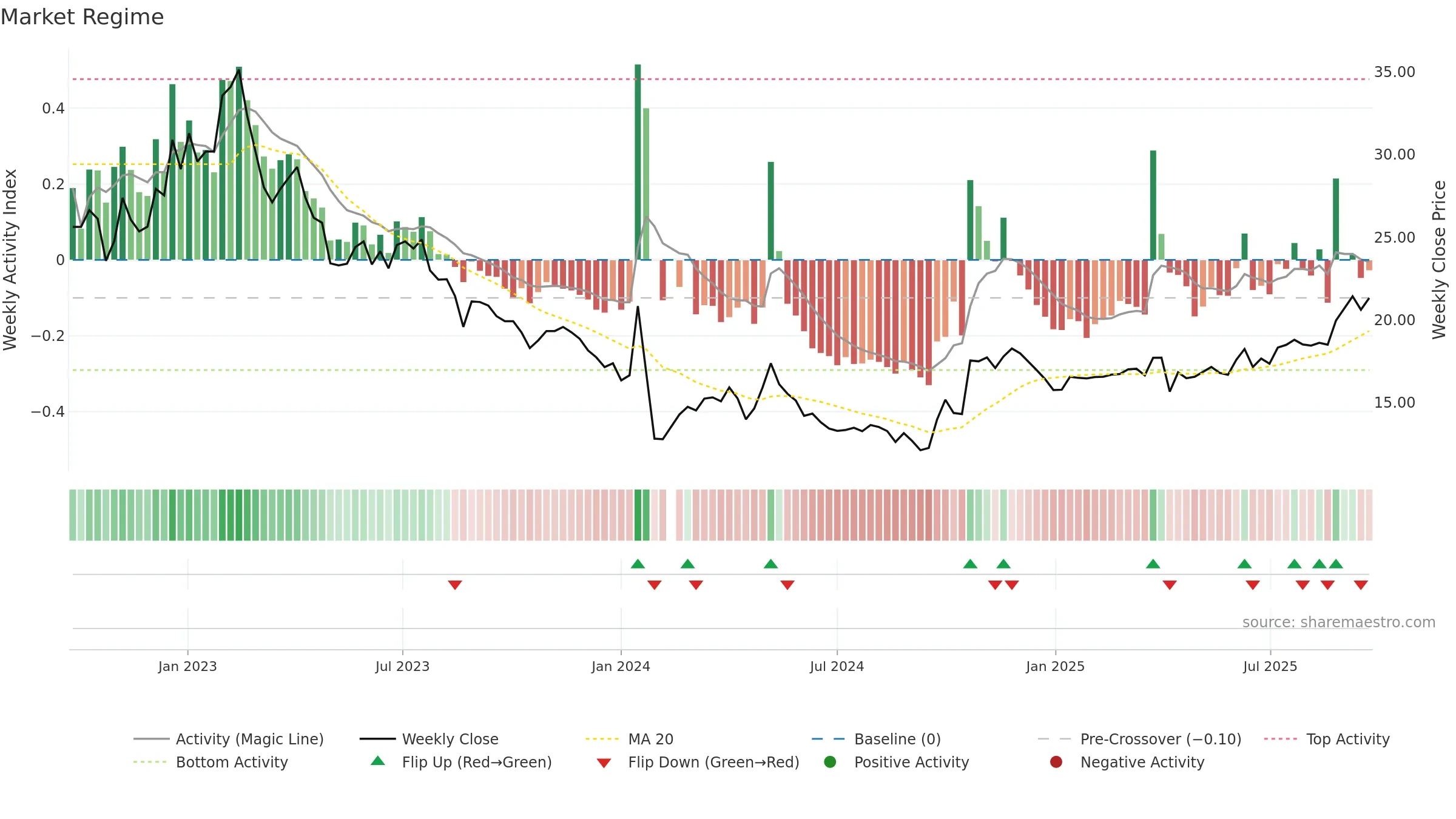Click the −0.4 activity axis value
The width and height of the screenshot is (1456, 819).
pyautogui.click(x=48, y=412)
